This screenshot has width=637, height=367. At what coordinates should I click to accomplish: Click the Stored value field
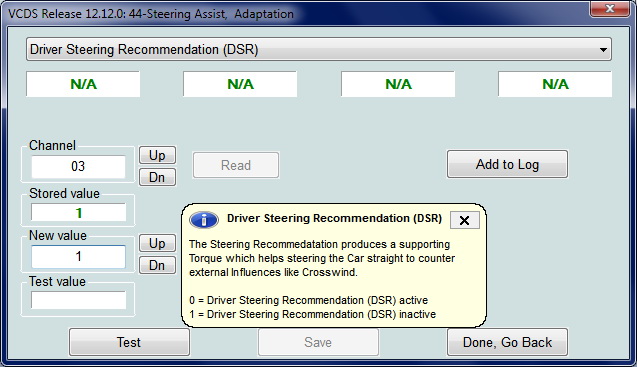(78, 213)
